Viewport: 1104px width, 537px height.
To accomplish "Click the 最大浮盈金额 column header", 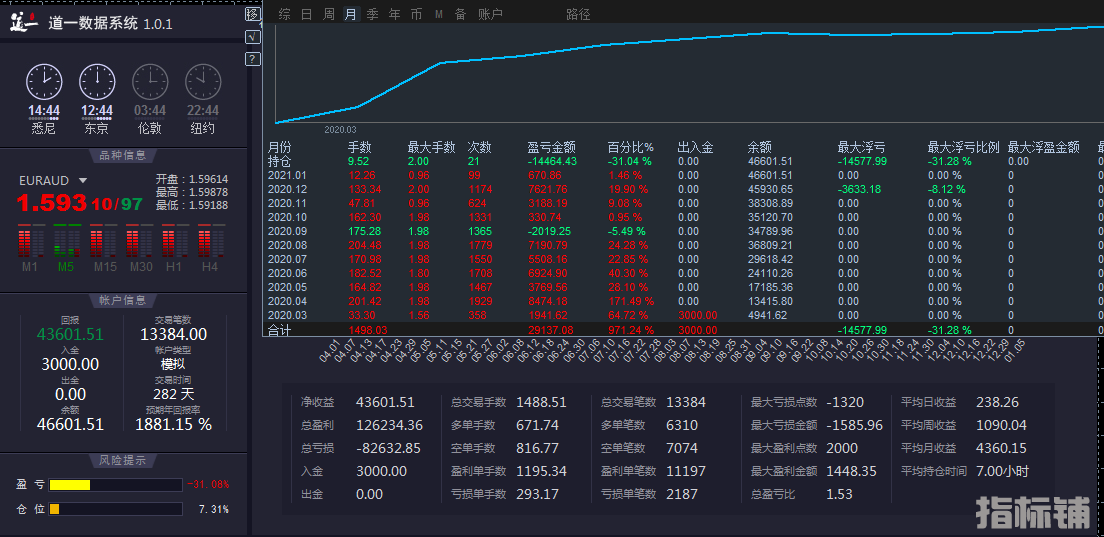I will [x=1043, y=147].
